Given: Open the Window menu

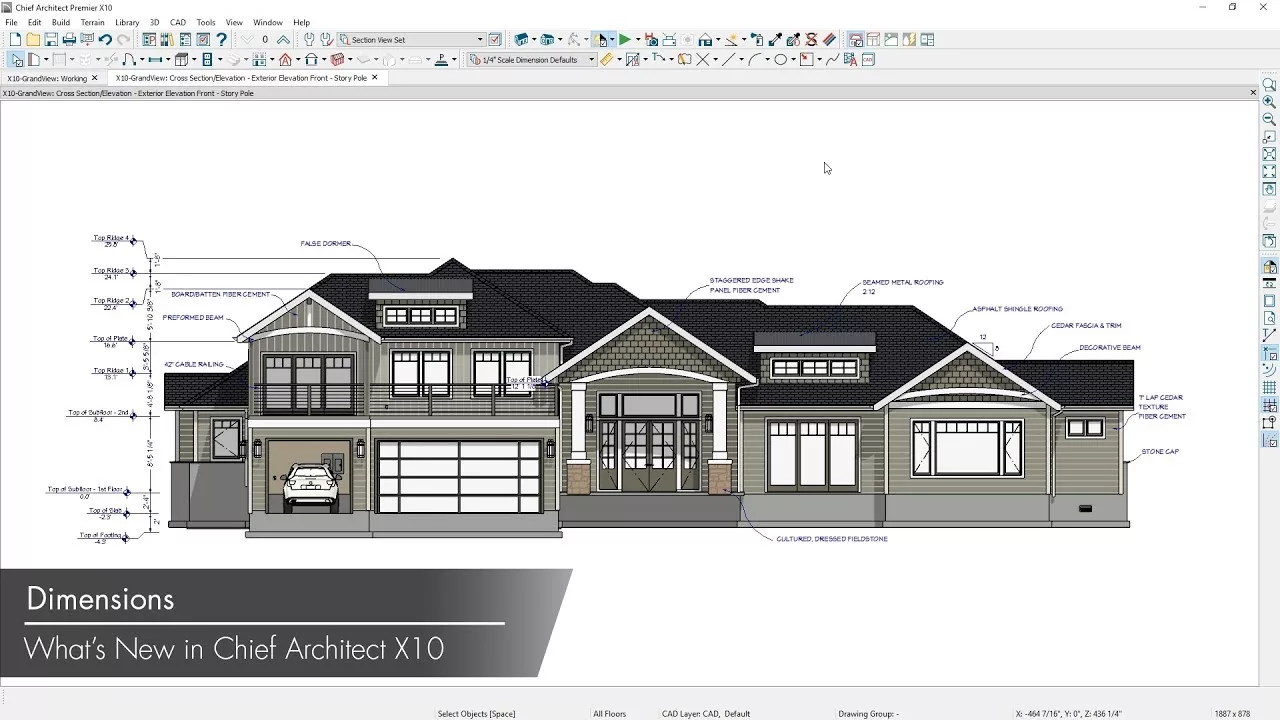Looking at the screenshot, I should click(x=267, y=22).
